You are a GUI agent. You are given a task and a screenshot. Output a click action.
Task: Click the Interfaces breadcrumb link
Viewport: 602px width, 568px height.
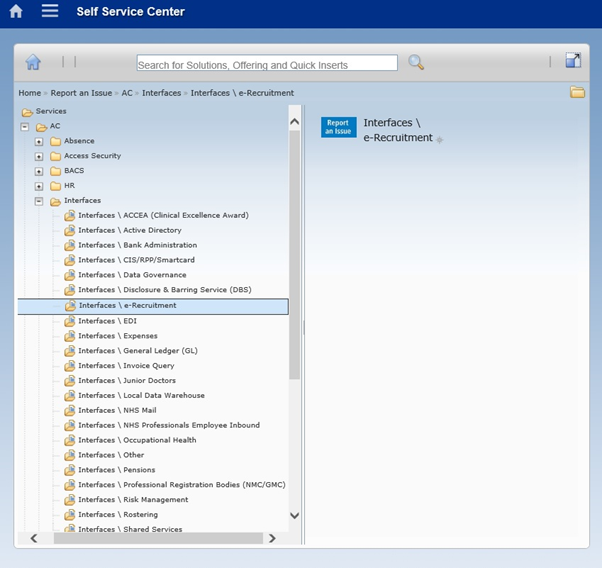click(x=162, y=93)
